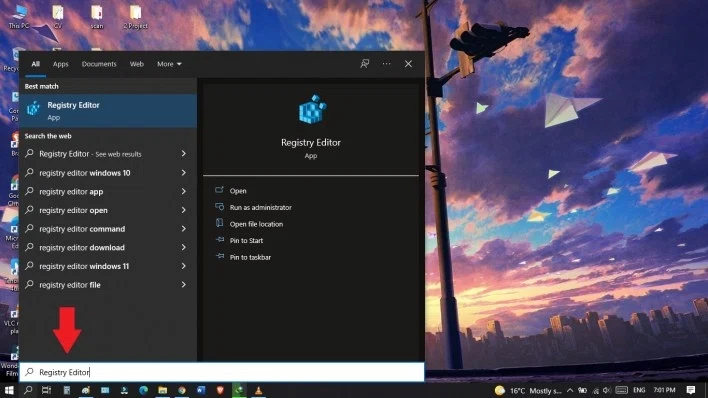Expand arrow for Registry Editor web results
This screenshot has height=398, width=708.
click(x=184, y=154)
